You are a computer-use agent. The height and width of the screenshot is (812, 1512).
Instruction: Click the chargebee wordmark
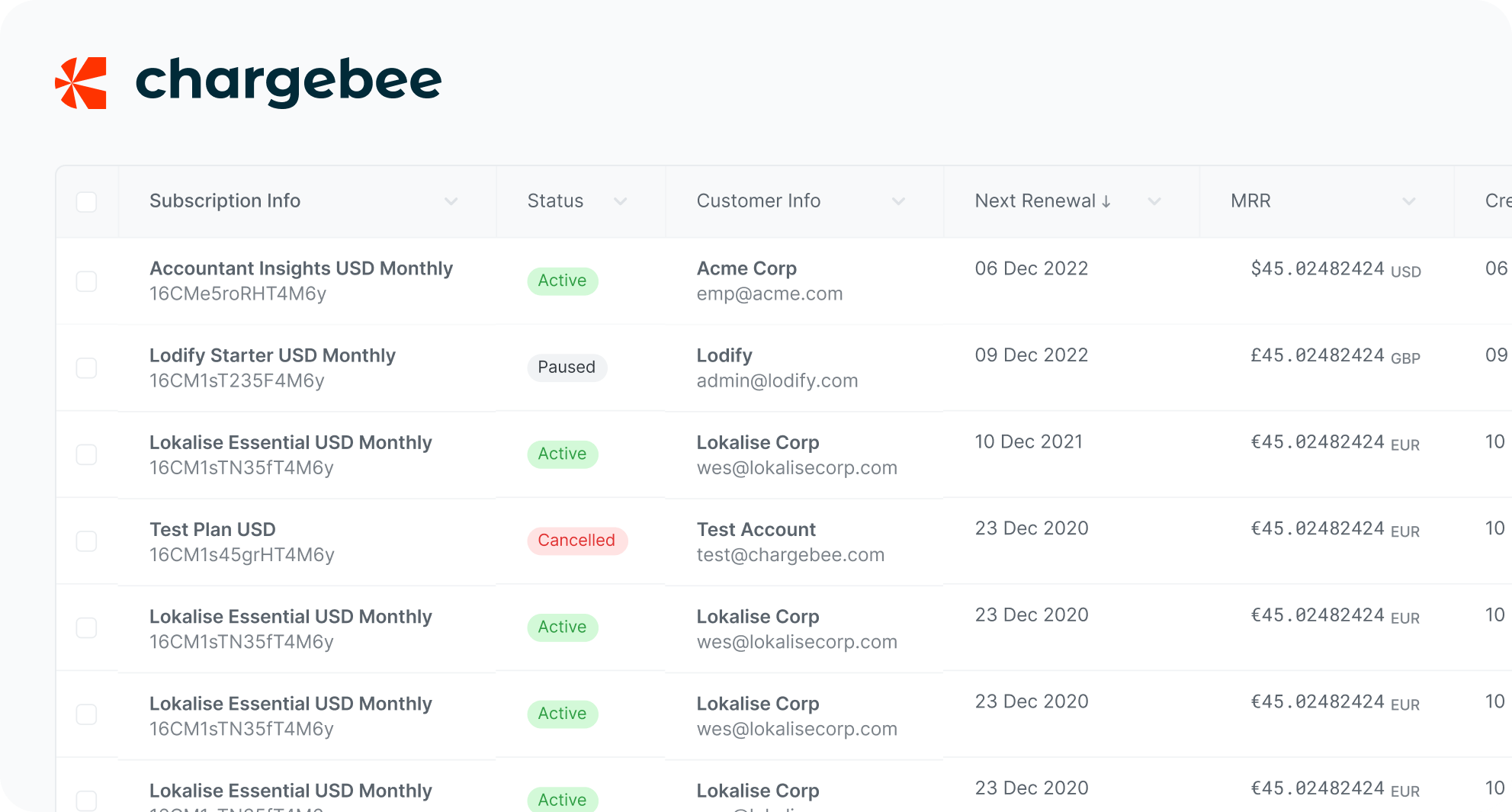pyautogui.click(x=288, y=82)
